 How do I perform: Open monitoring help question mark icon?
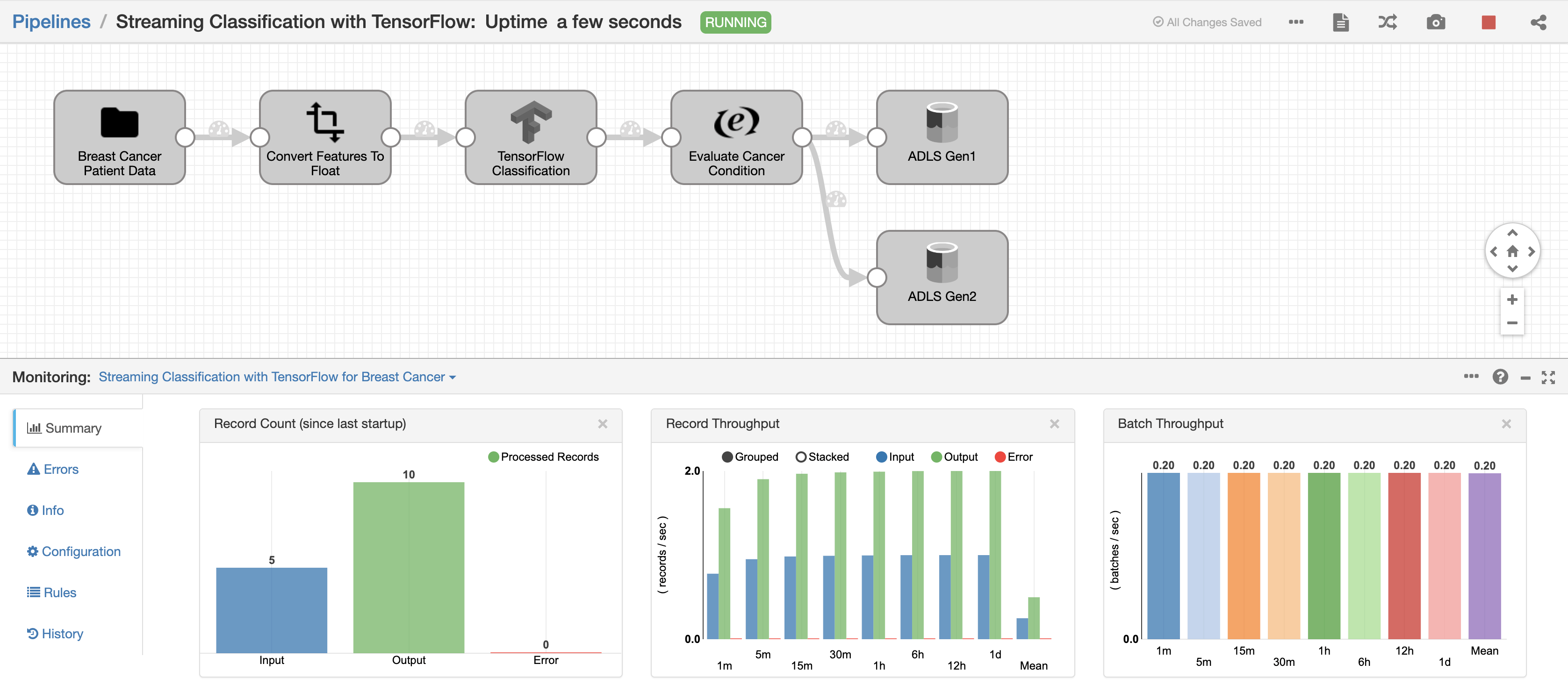click(x=1500, y=377)
